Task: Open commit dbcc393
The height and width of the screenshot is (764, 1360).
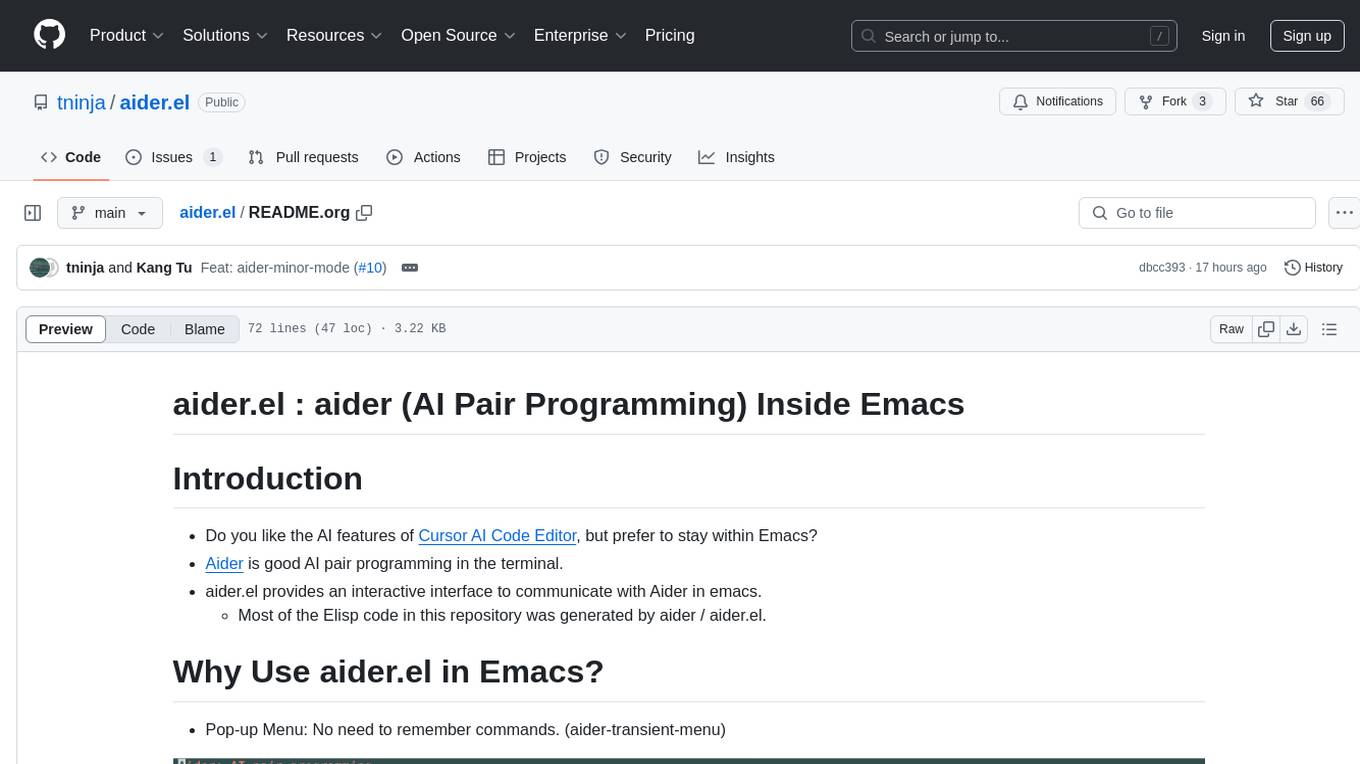Action: click(1161, 268)
